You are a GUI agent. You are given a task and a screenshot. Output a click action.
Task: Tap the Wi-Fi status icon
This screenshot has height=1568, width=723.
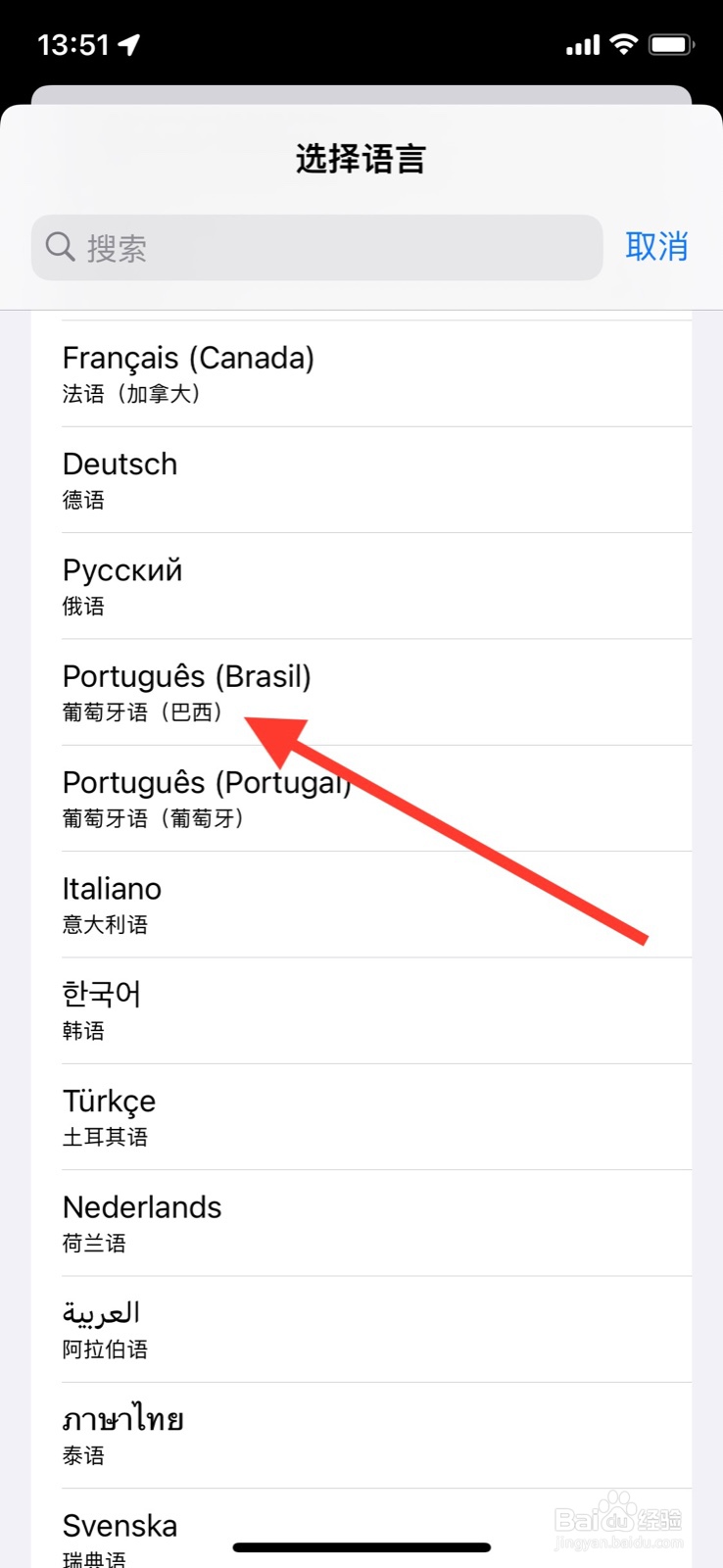[623, 44]
